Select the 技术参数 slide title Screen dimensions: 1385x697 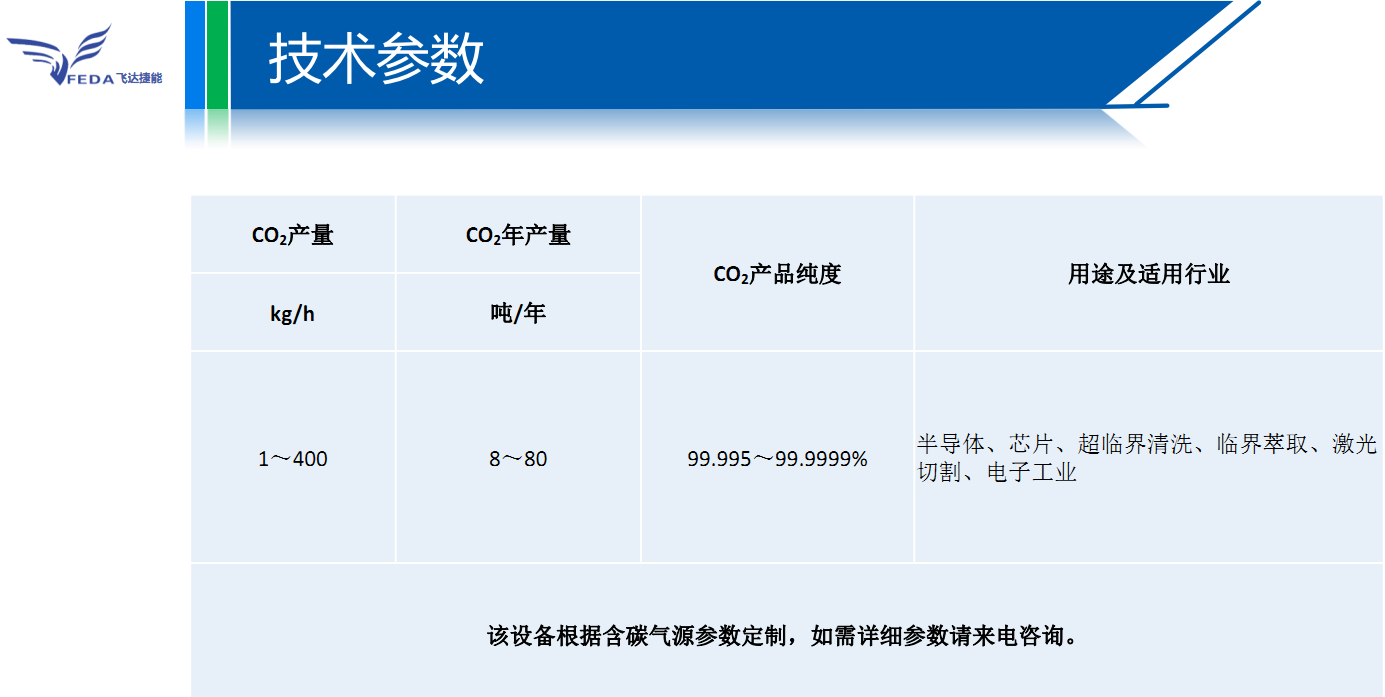tap(376, 59)
